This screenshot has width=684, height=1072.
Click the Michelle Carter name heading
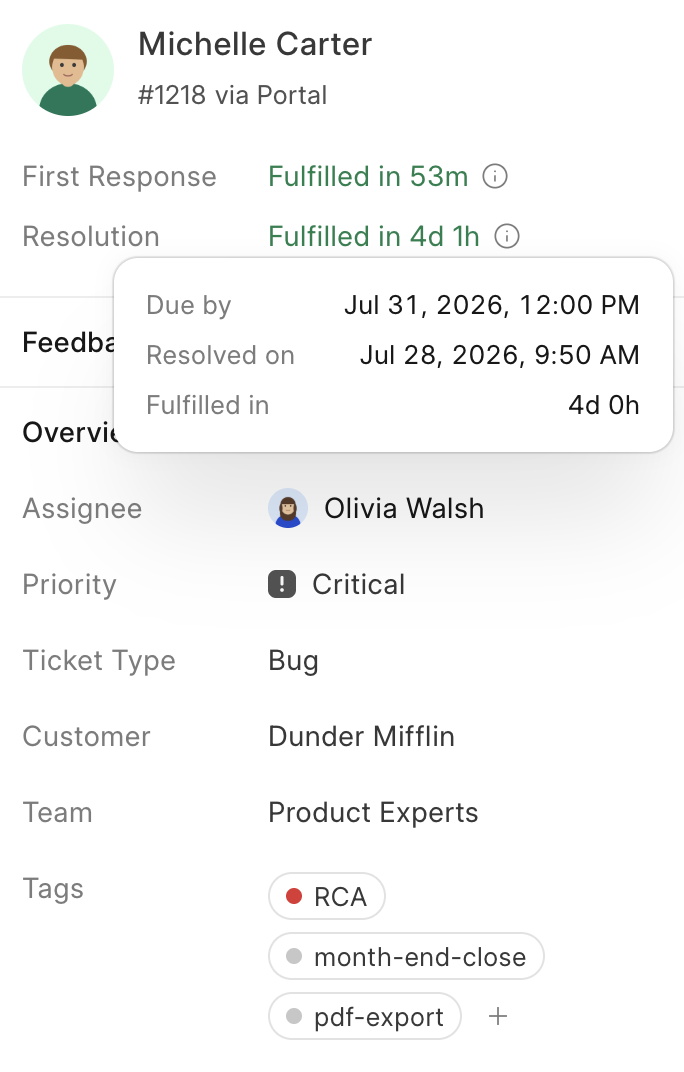pyautogui.click(x=255, y=44)
